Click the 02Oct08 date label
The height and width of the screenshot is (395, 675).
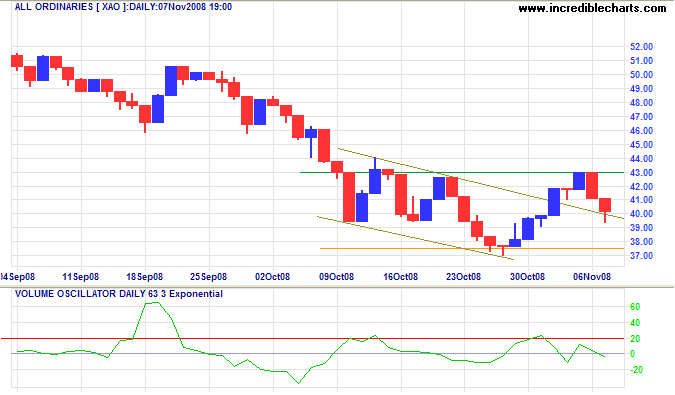coord(272,277)
